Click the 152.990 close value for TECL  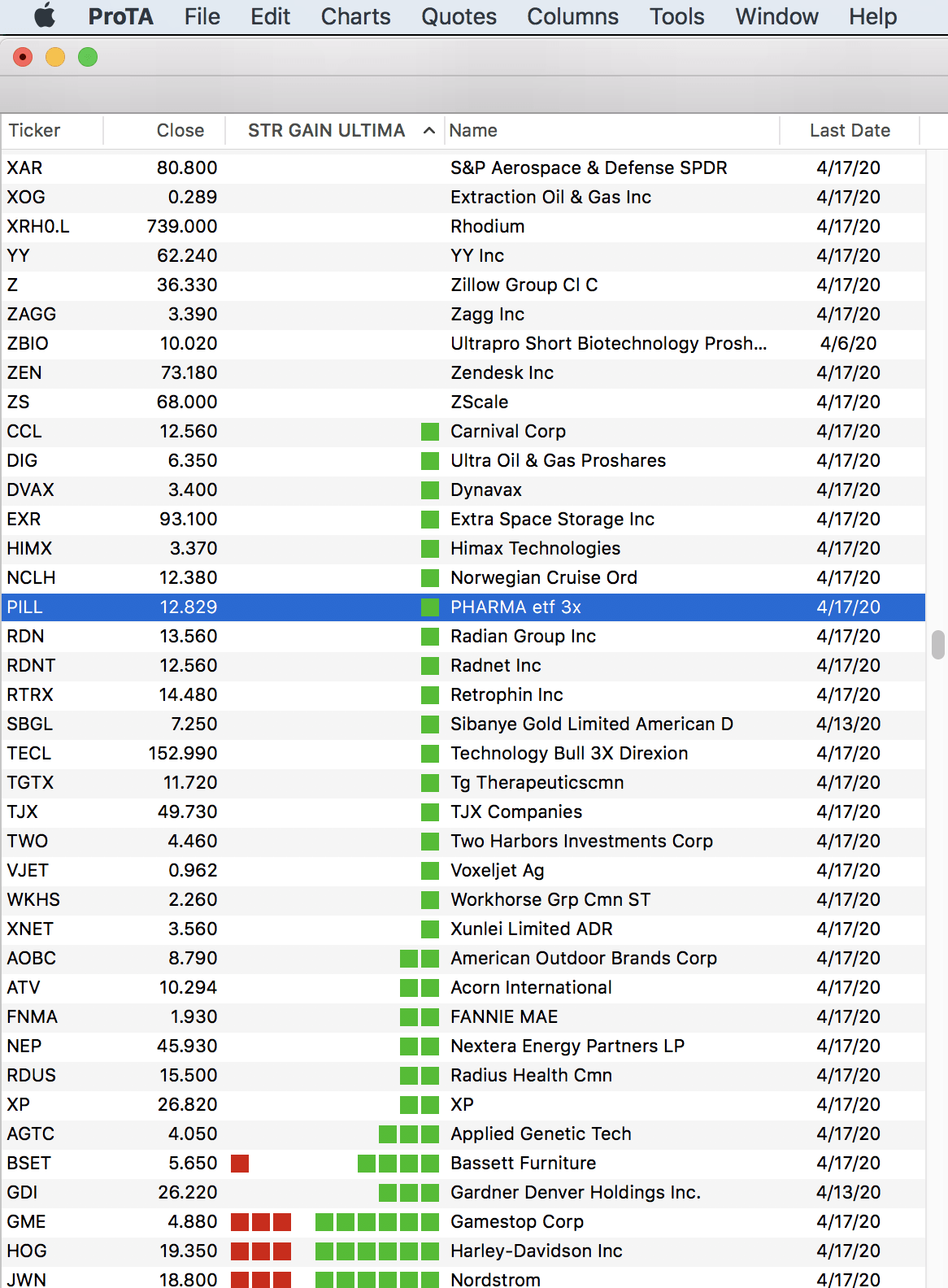[x=182, y=753]
